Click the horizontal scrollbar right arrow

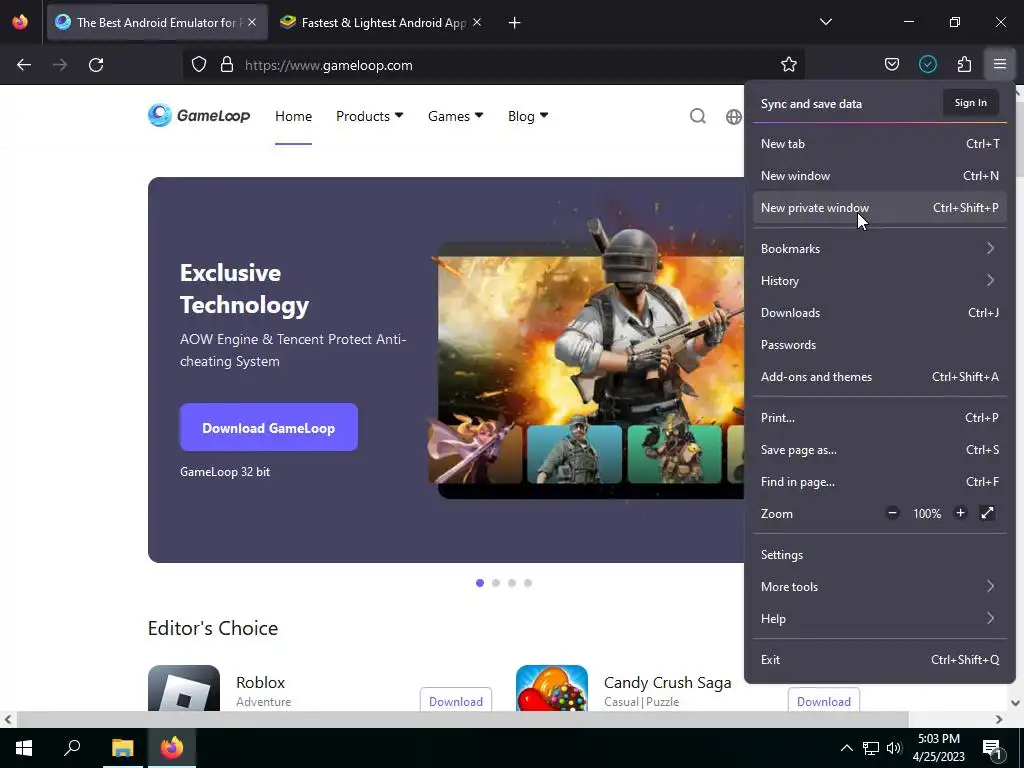pyautogui.click(x=999, y=720)
